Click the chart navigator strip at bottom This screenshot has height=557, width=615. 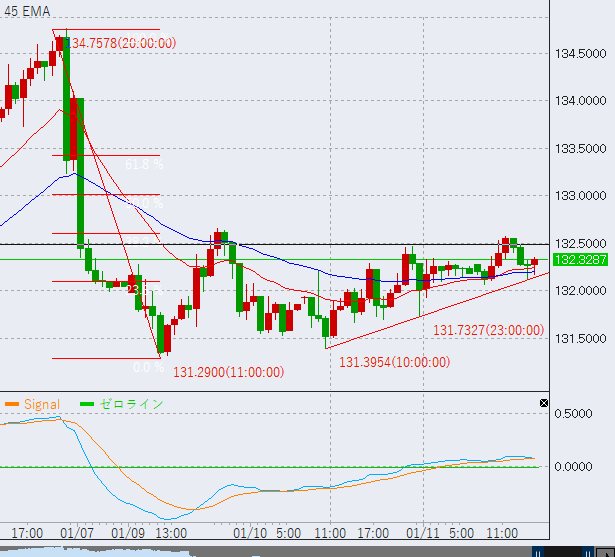300,551
